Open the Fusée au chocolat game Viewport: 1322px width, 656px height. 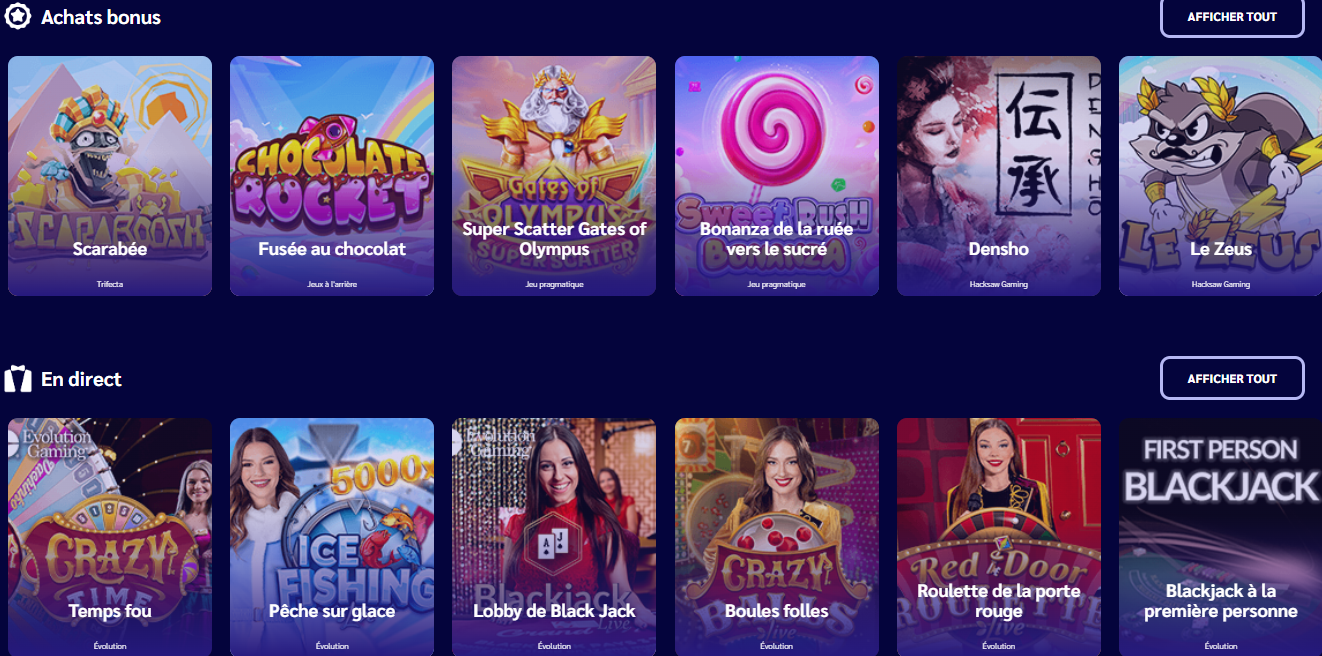point(332,176)
